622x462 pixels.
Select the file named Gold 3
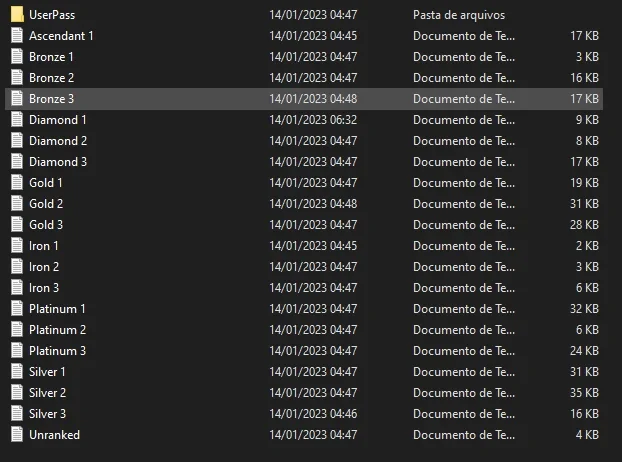[46, 225]
